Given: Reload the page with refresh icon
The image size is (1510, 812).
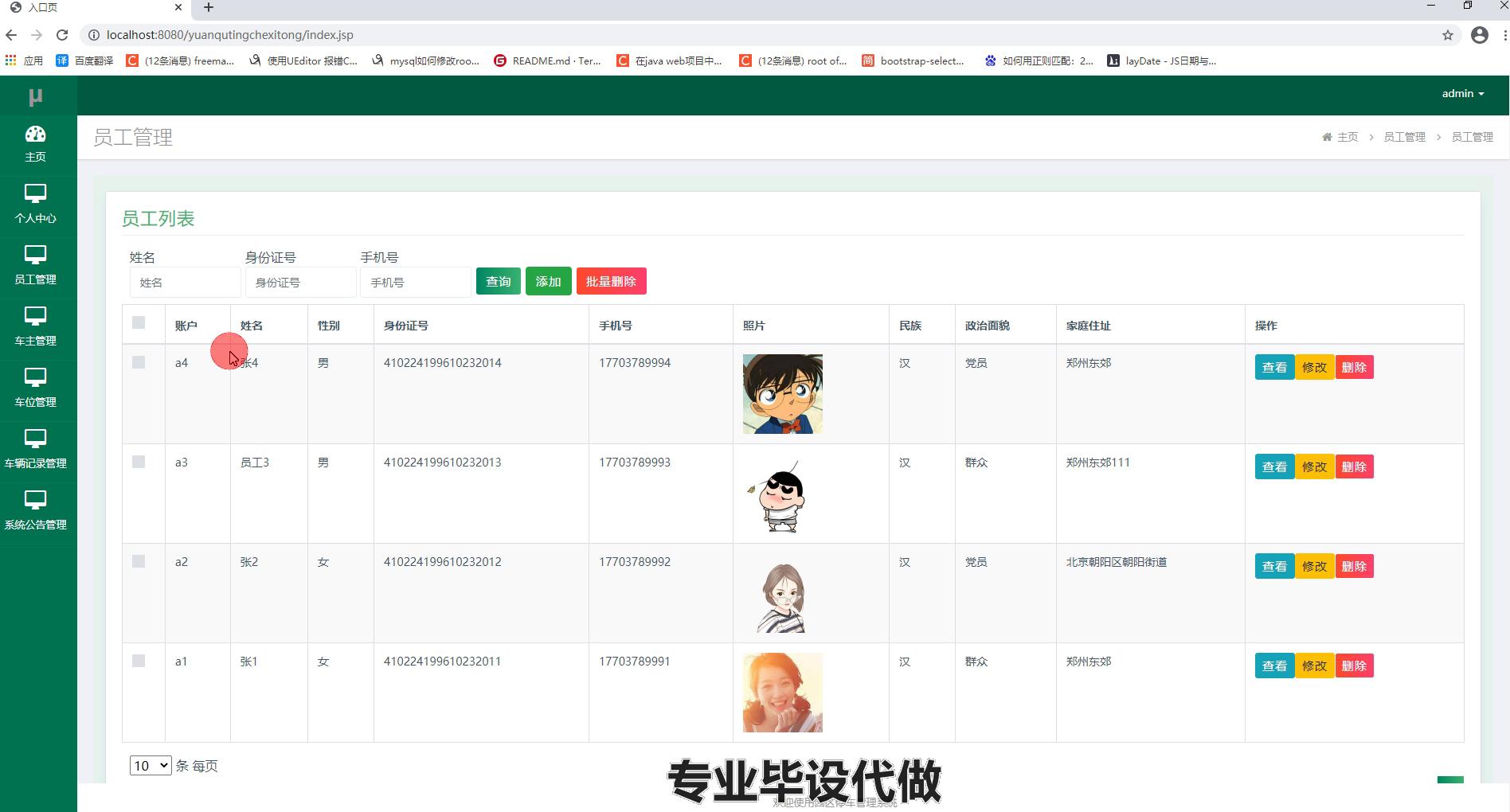Looking at the screenshot, I should click(x=62, y=35).
